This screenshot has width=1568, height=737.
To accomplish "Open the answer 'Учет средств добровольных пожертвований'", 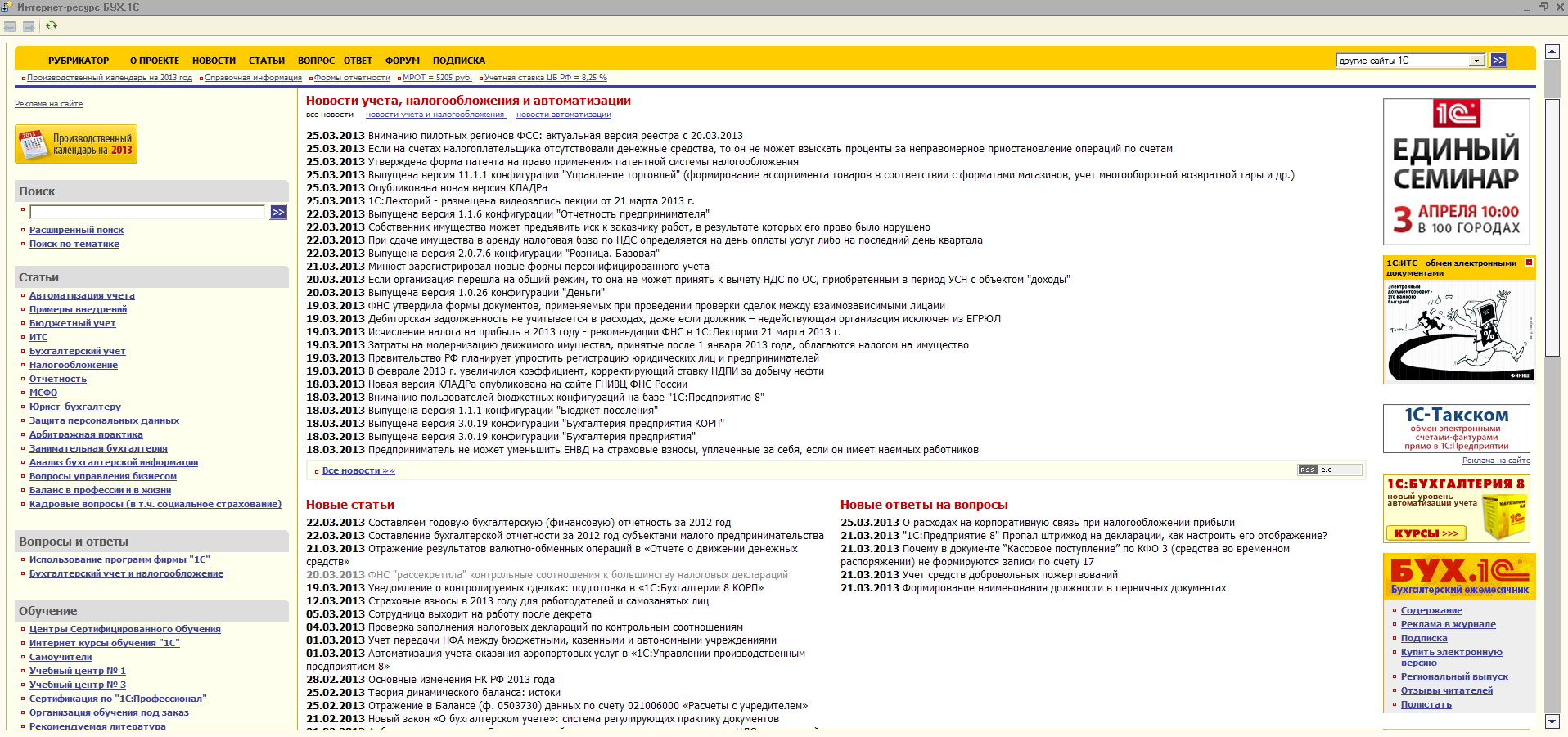I will click(x=1010, y=575).
